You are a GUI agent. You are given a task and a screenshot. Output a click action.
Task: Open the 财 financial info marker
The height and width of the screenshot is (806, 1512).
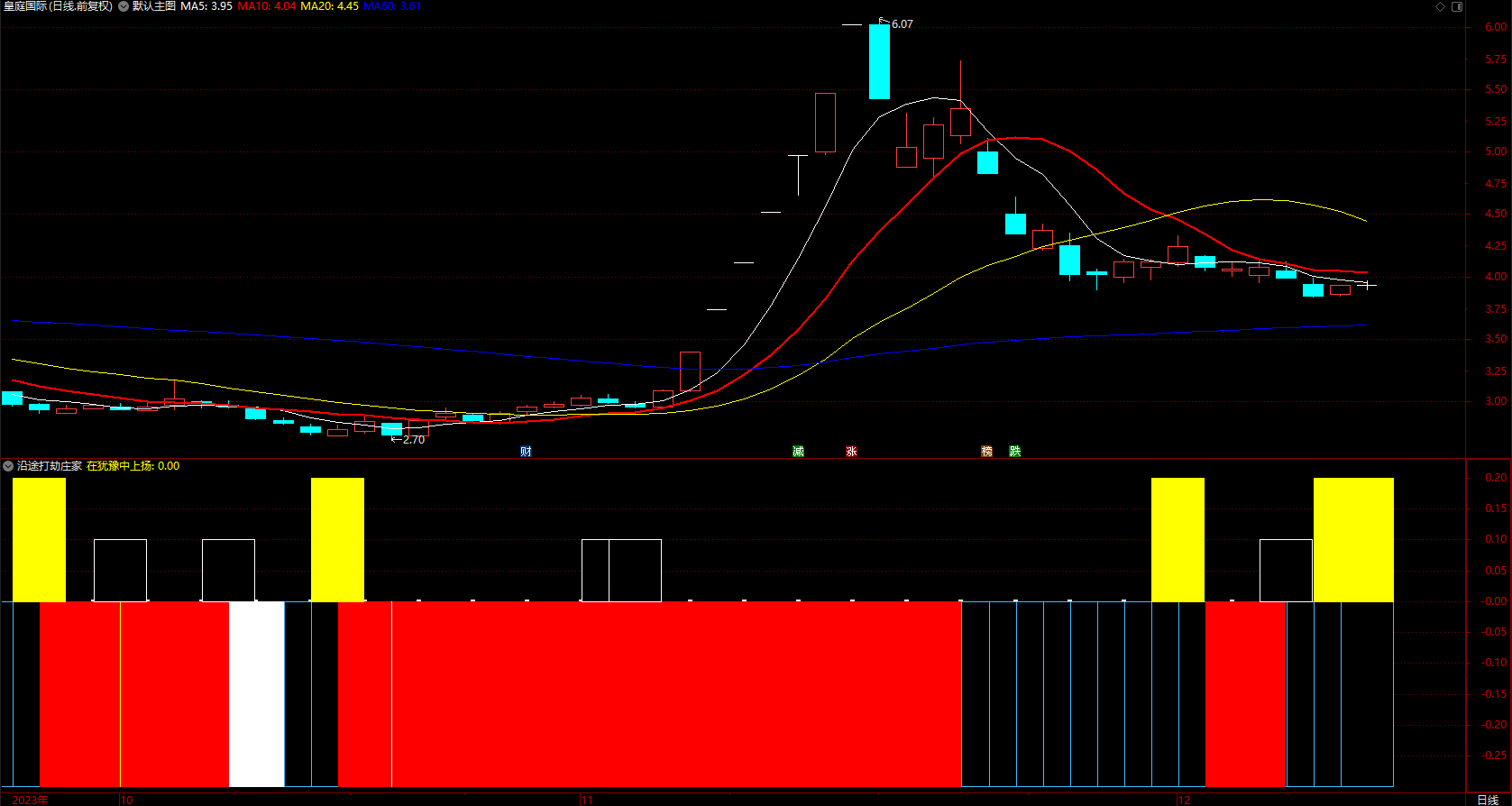tap(526, 451)
